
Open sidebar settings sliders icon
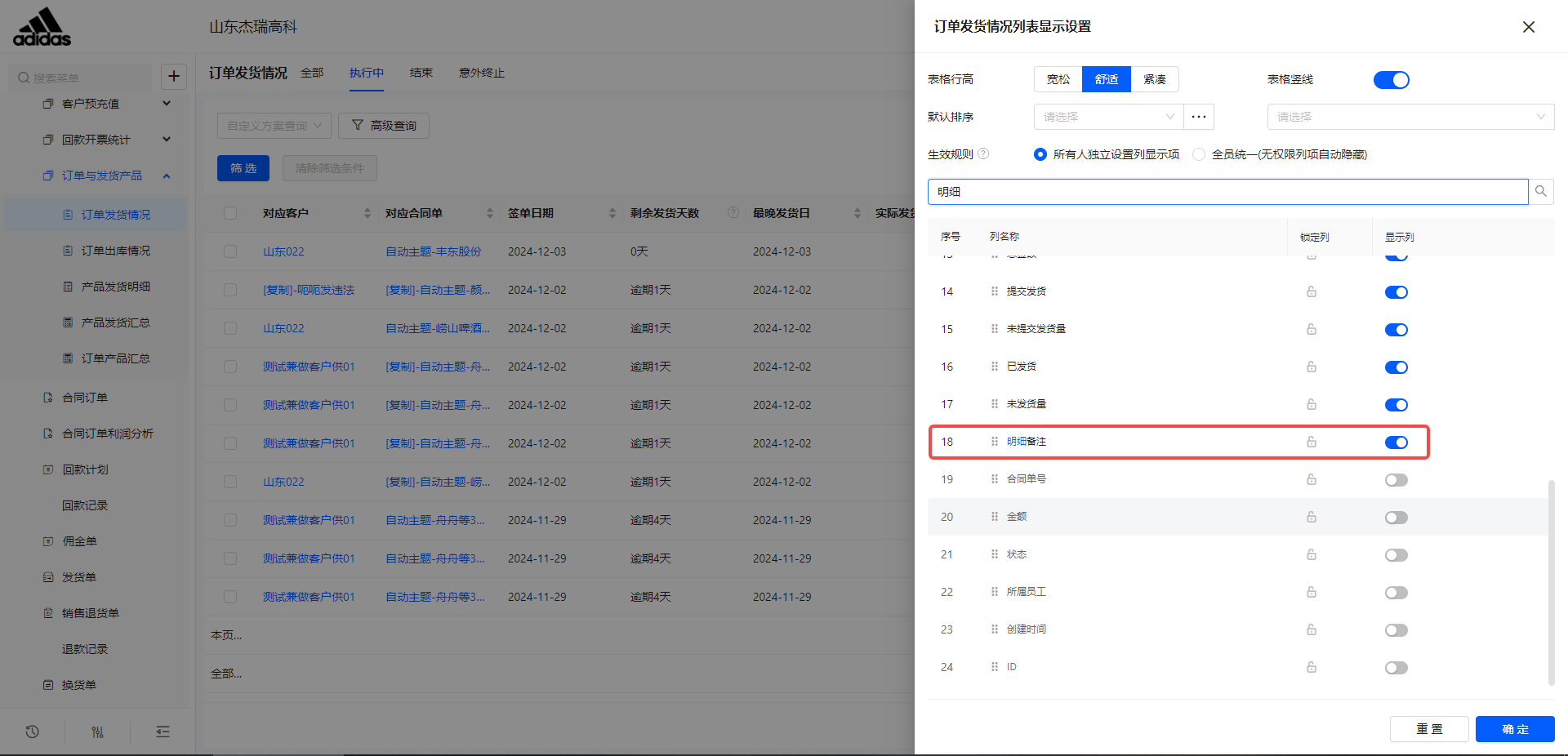97,732
